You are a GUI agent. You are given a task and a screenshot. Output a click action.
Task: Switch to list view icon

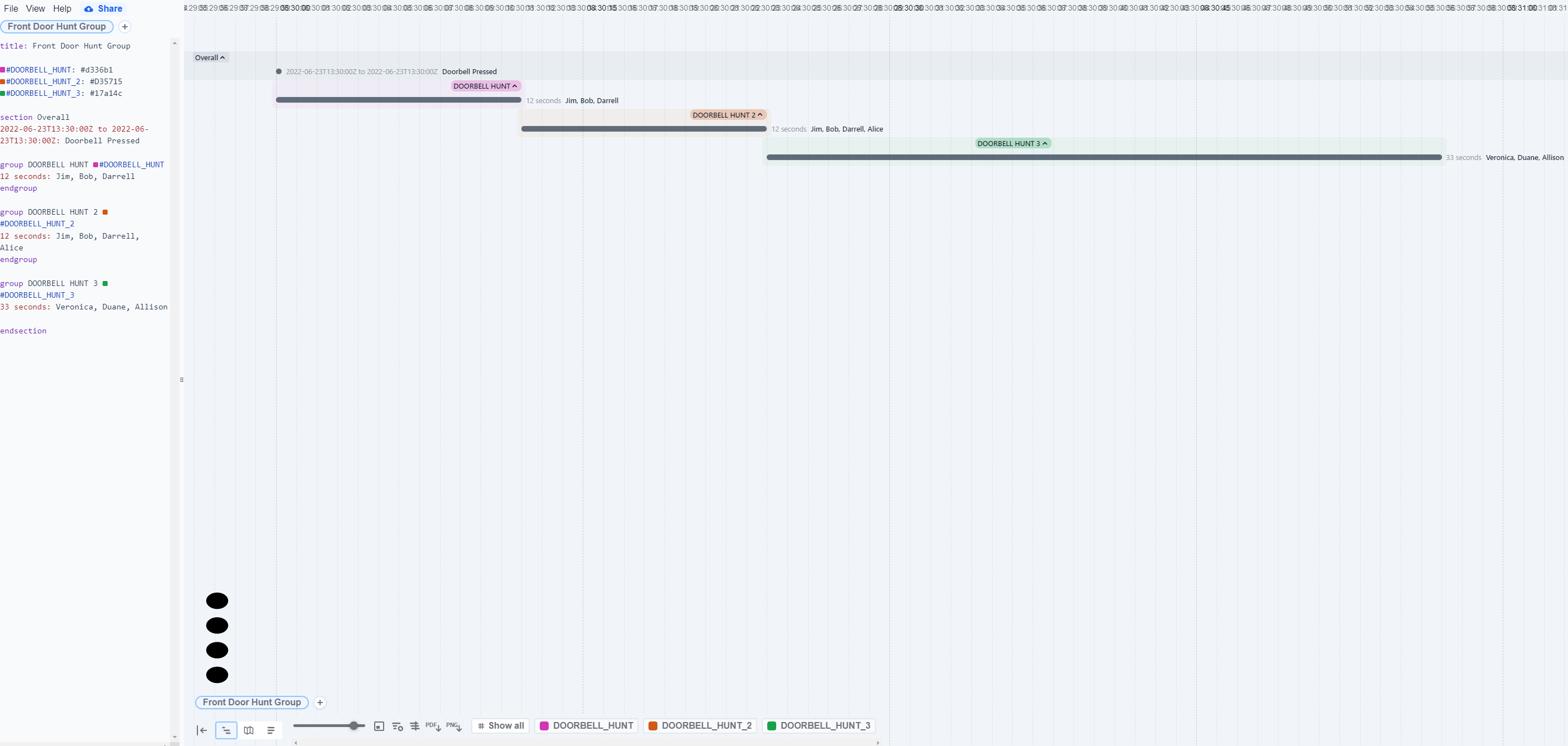tap(271, 730)
